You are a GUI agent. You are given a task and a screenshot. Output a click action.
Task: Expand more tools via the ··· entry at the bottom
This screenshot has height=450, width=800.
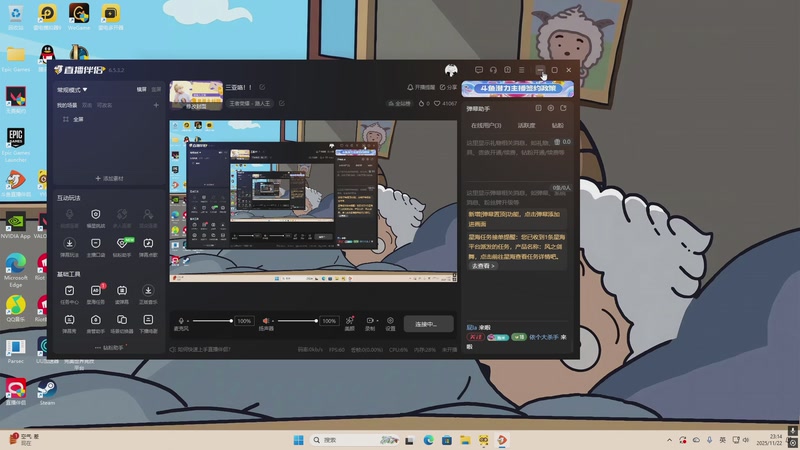[110, 347]
